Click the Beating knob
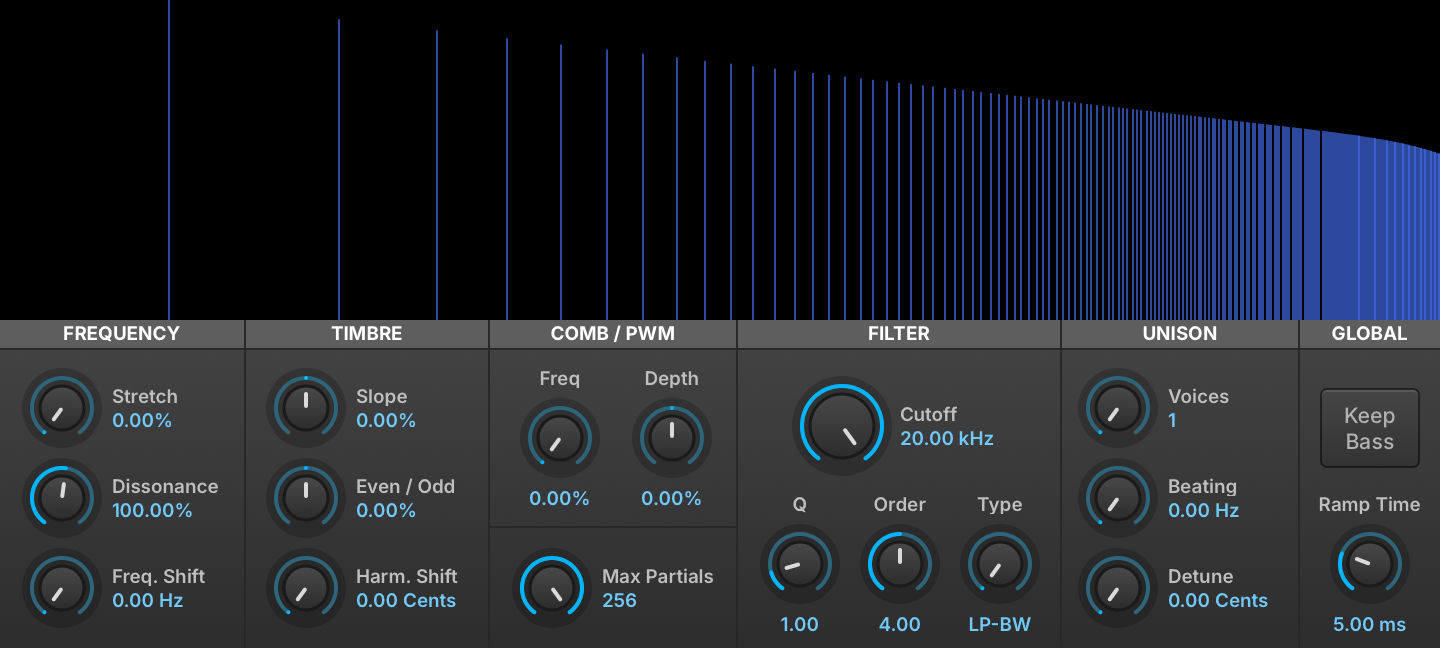Viewport: 1440px width, 648px height. coord(1118,498)
